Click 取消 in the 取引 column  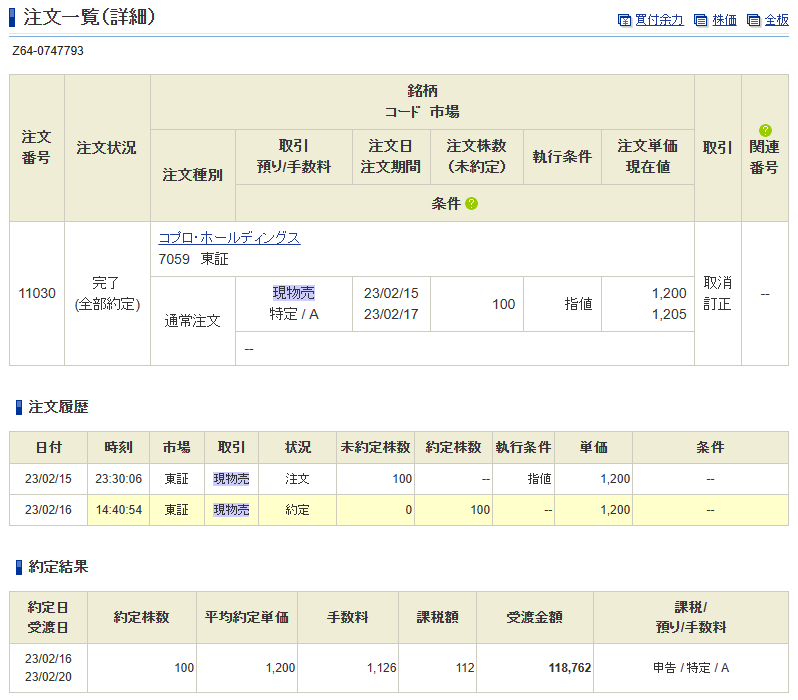(718, 283)
